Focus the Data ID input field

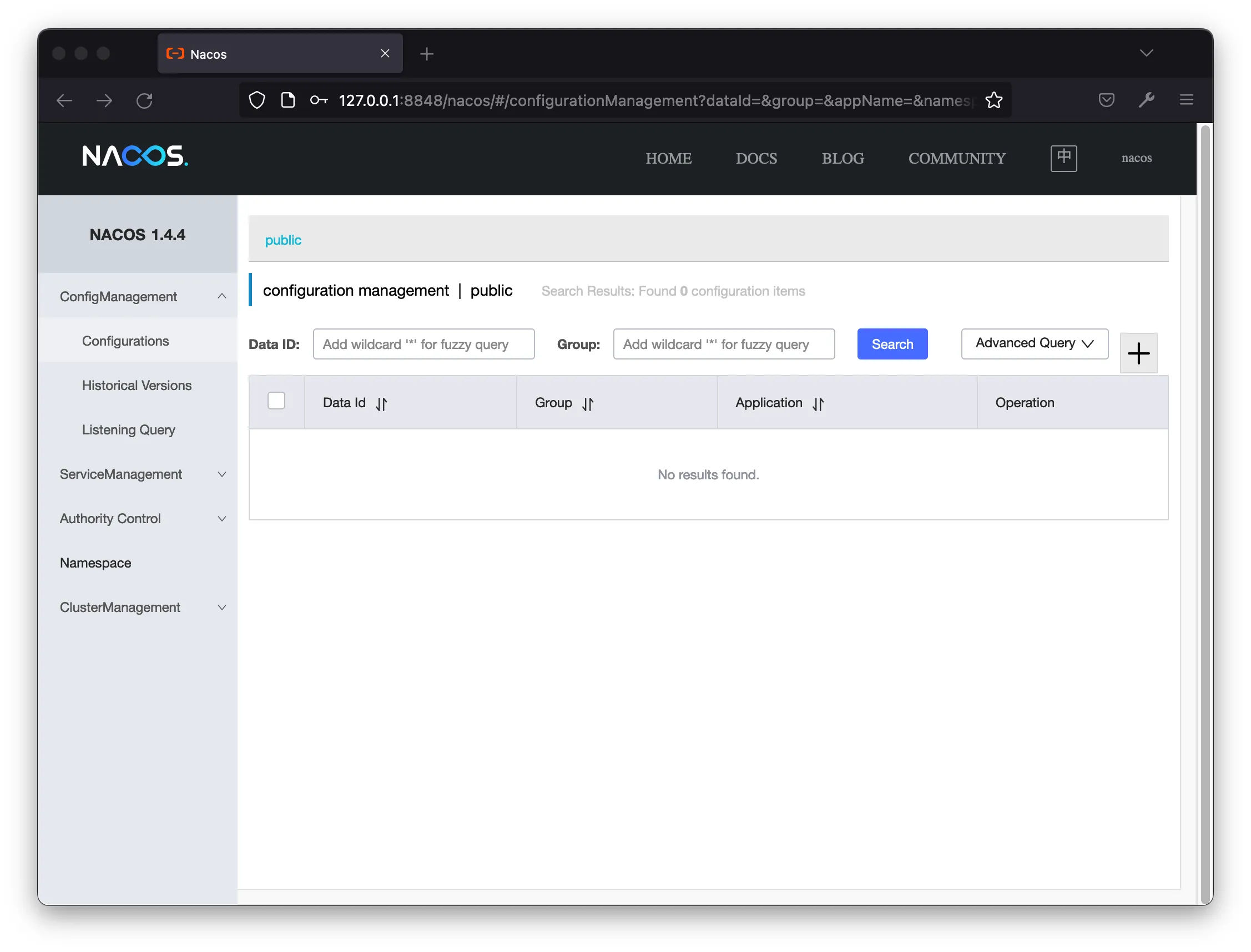423,344
